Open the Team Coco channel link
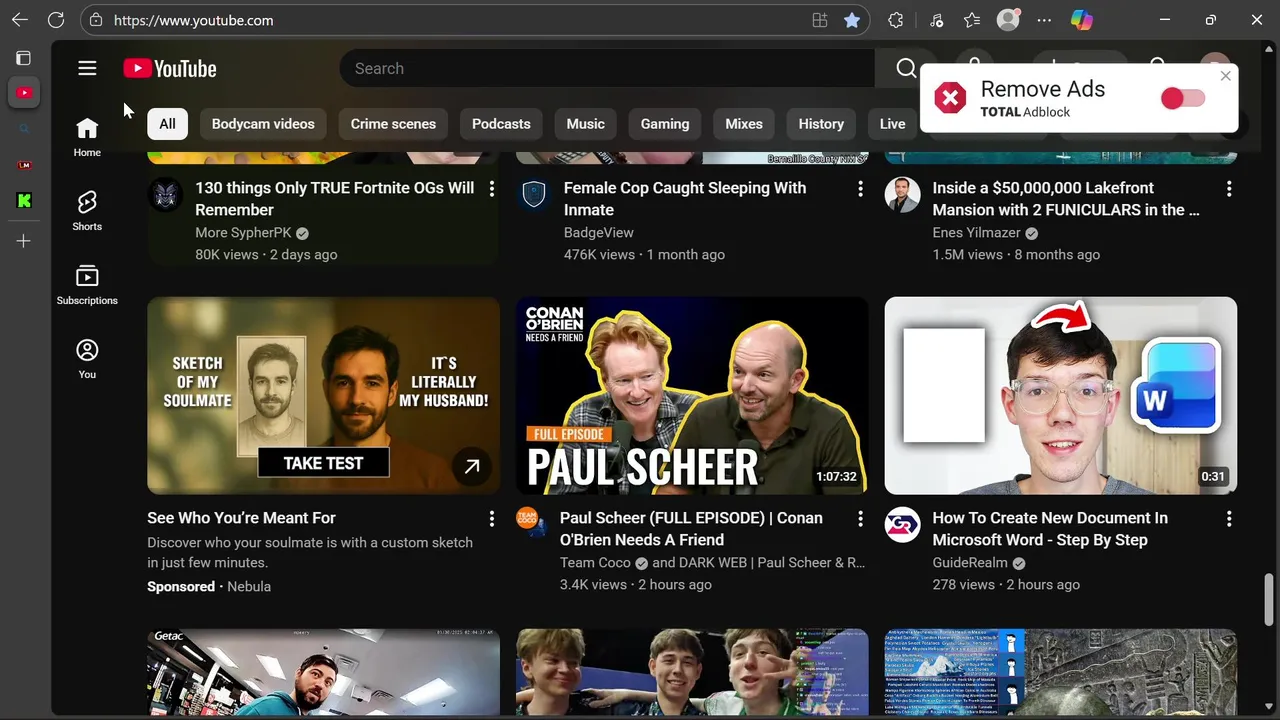Screen dimensions: 1280x720 point(595,562)
